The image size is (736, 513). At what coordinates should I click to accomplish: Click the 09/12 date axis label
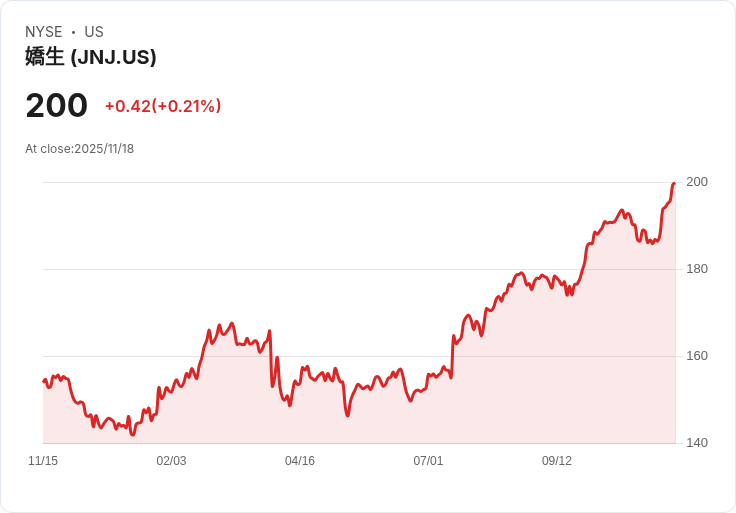[557, 461]
